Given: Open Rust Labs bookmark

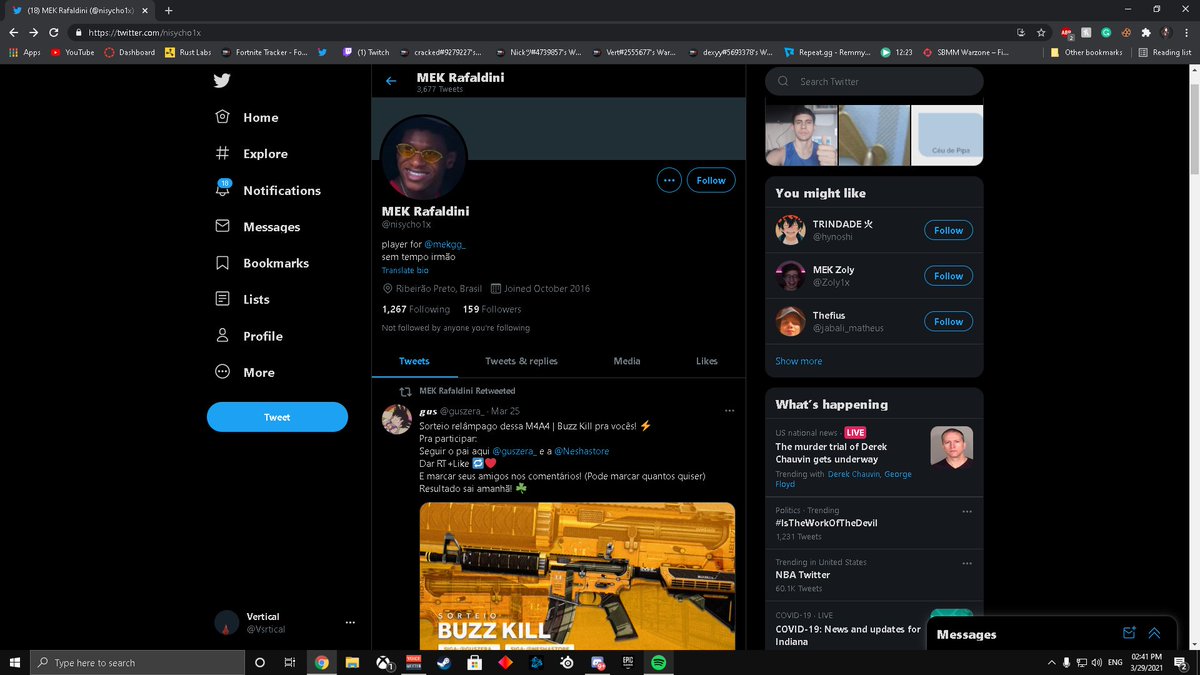Looking at the screenshot, I should (x=189, y=52).
